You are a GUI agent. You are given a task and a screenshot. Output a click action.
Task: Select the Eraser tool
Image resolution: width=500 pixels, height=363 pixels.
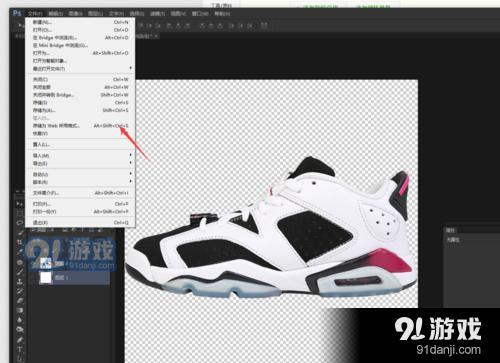[19, 301]
